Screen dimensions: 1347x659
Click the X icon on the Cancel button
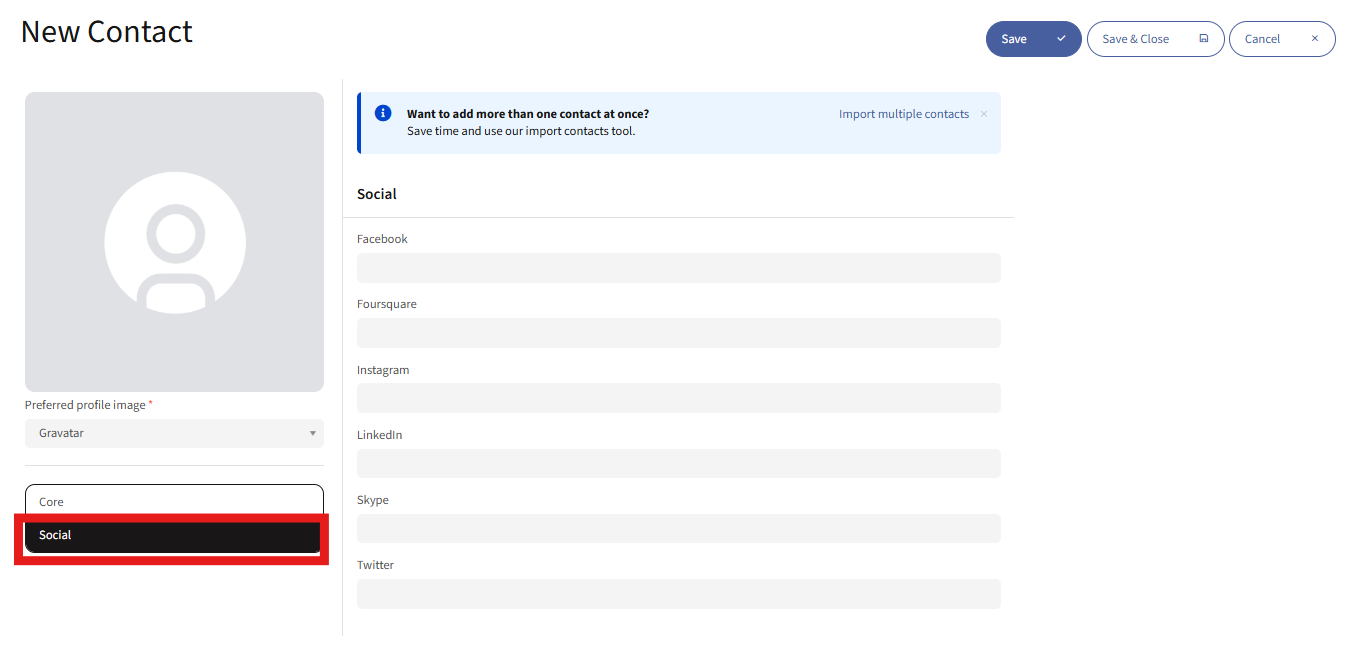1315,39
